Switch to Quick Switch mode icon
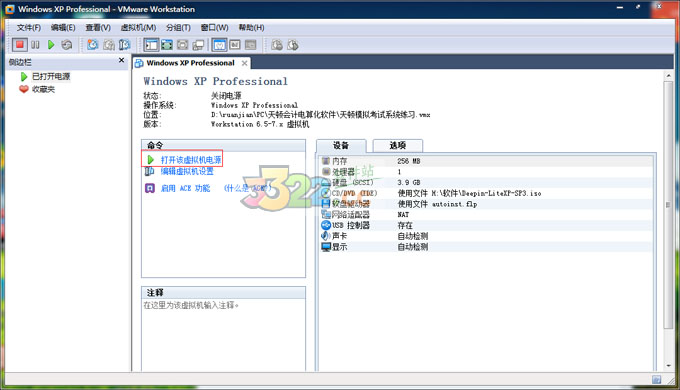Image resolution: width=680 pixels, height=390 pixels. [167, 45]
